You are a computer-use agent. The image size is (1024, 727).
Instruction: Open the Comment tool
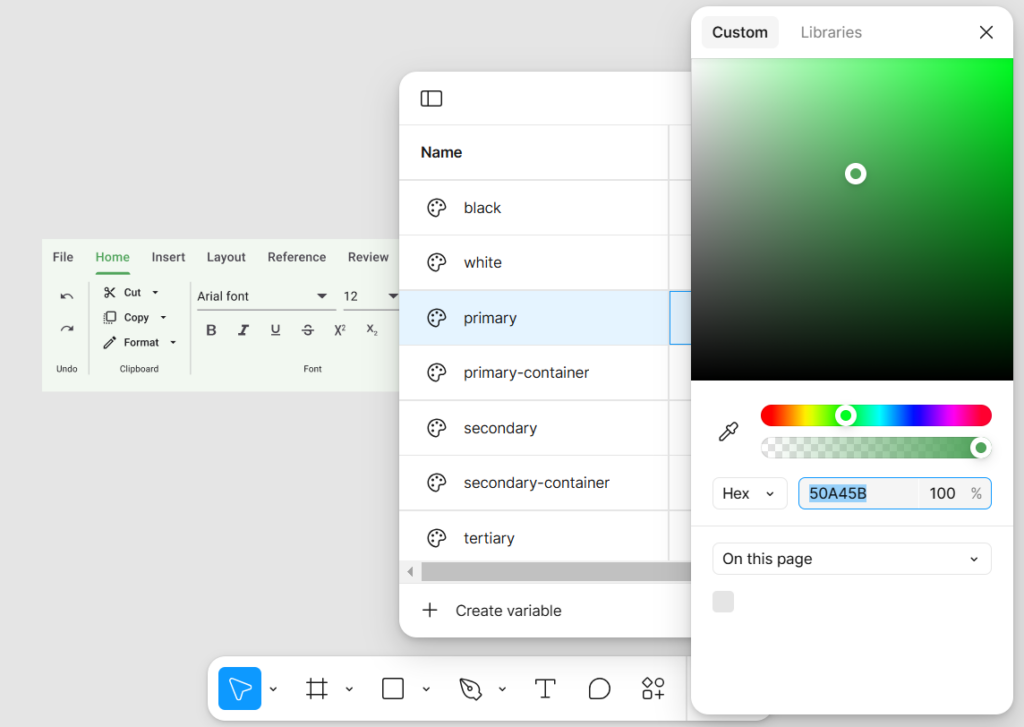click(599, 688)
